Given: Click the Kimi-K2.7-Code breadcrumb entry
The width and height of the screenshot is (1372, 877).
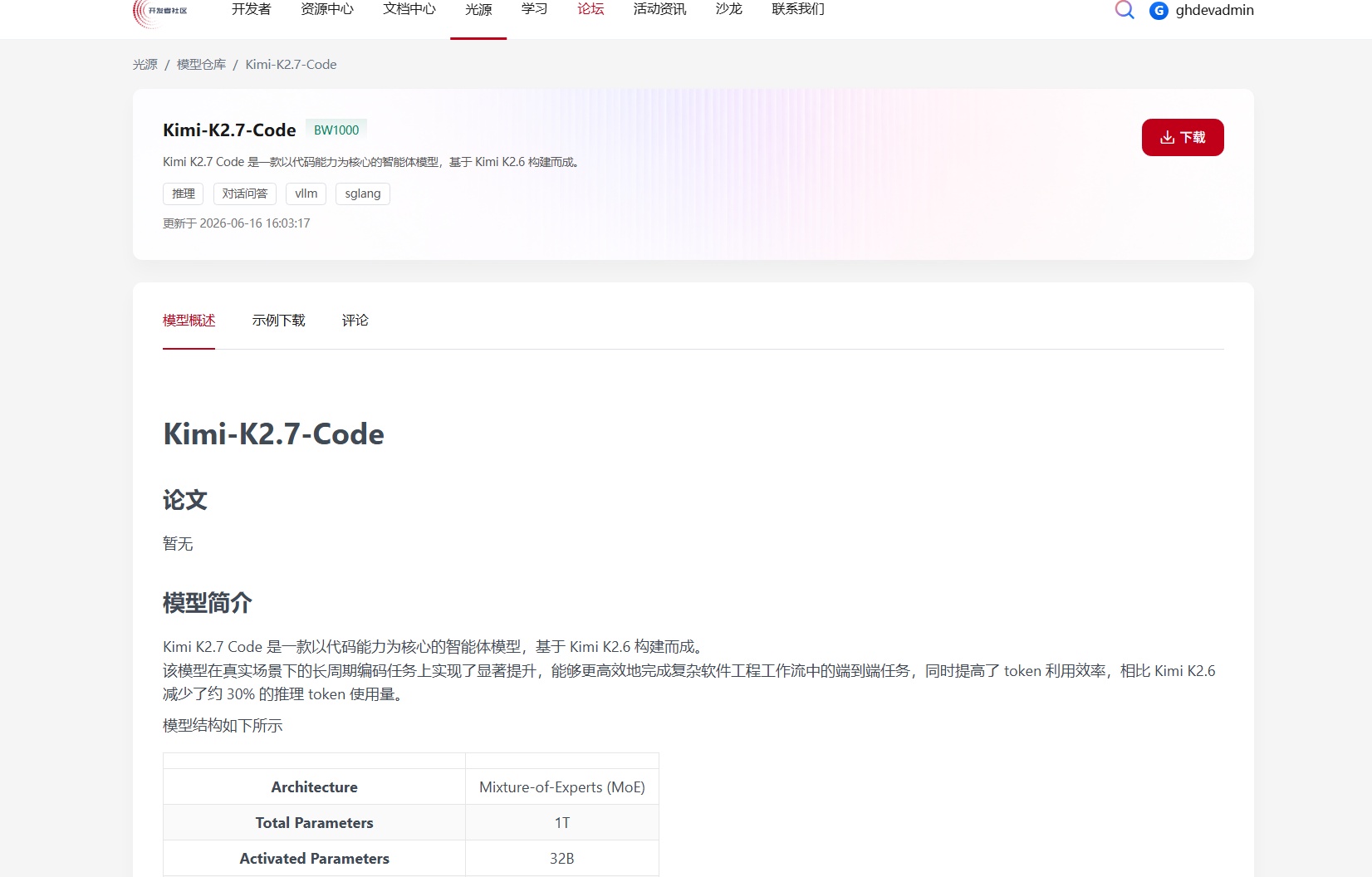Looking at the screenshot, I should tap(291, 64).
